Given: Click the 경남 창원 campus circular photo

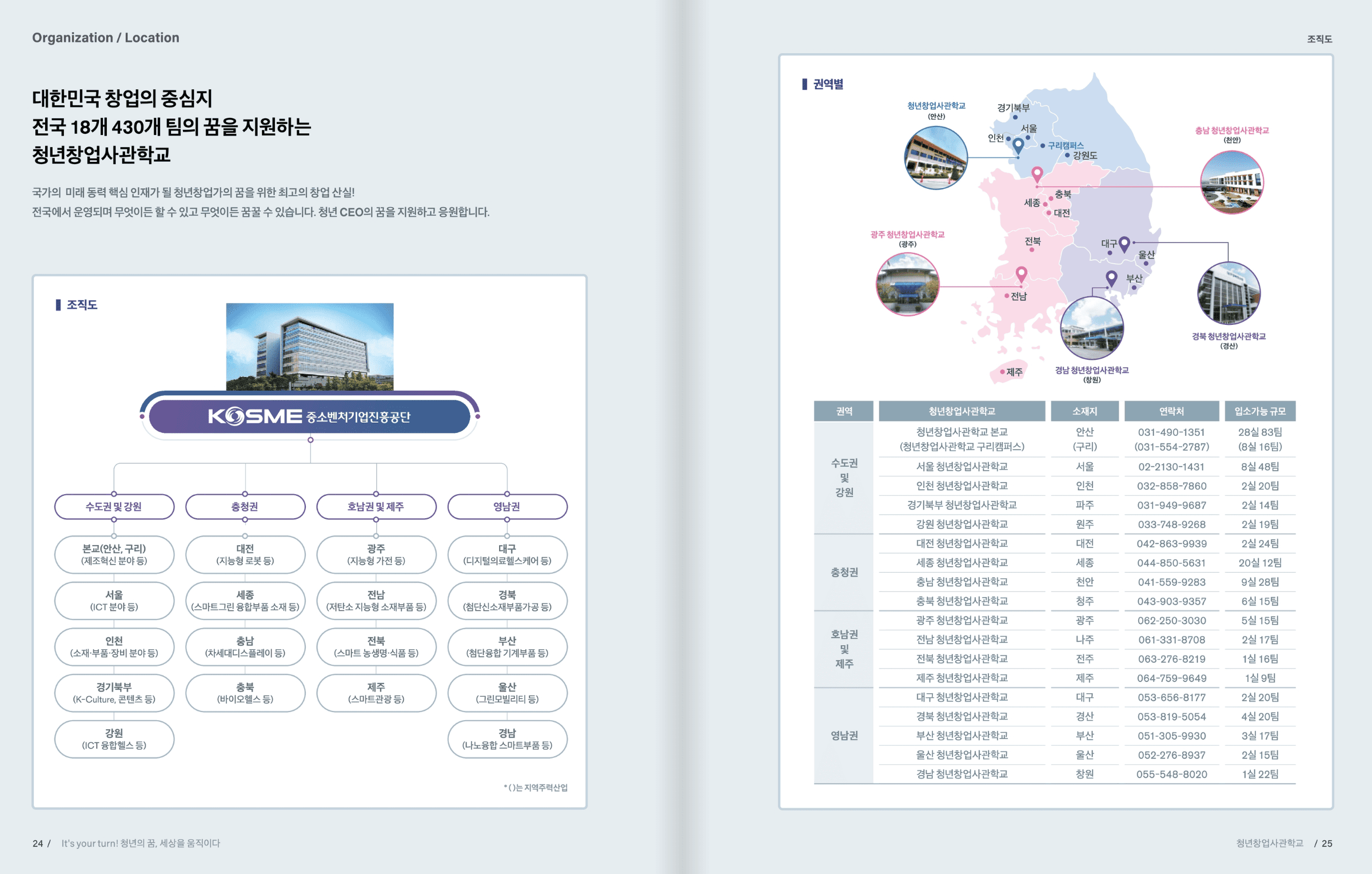Looking at the screenshot, I should pos(1092,328).
